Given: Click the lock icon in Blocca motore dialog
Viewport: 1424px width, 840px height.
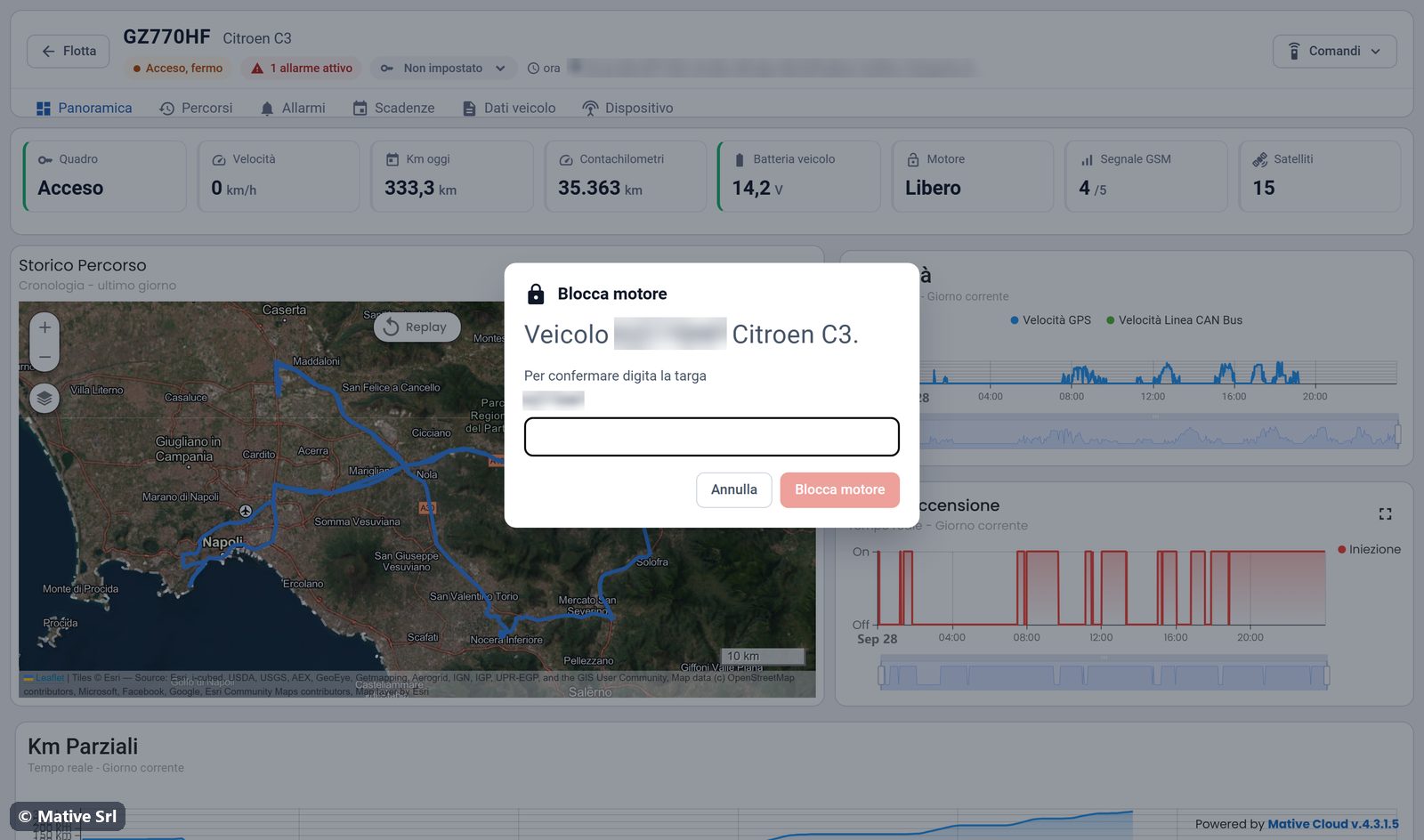Looking at the screenshot, I should [x=536, y=294].
